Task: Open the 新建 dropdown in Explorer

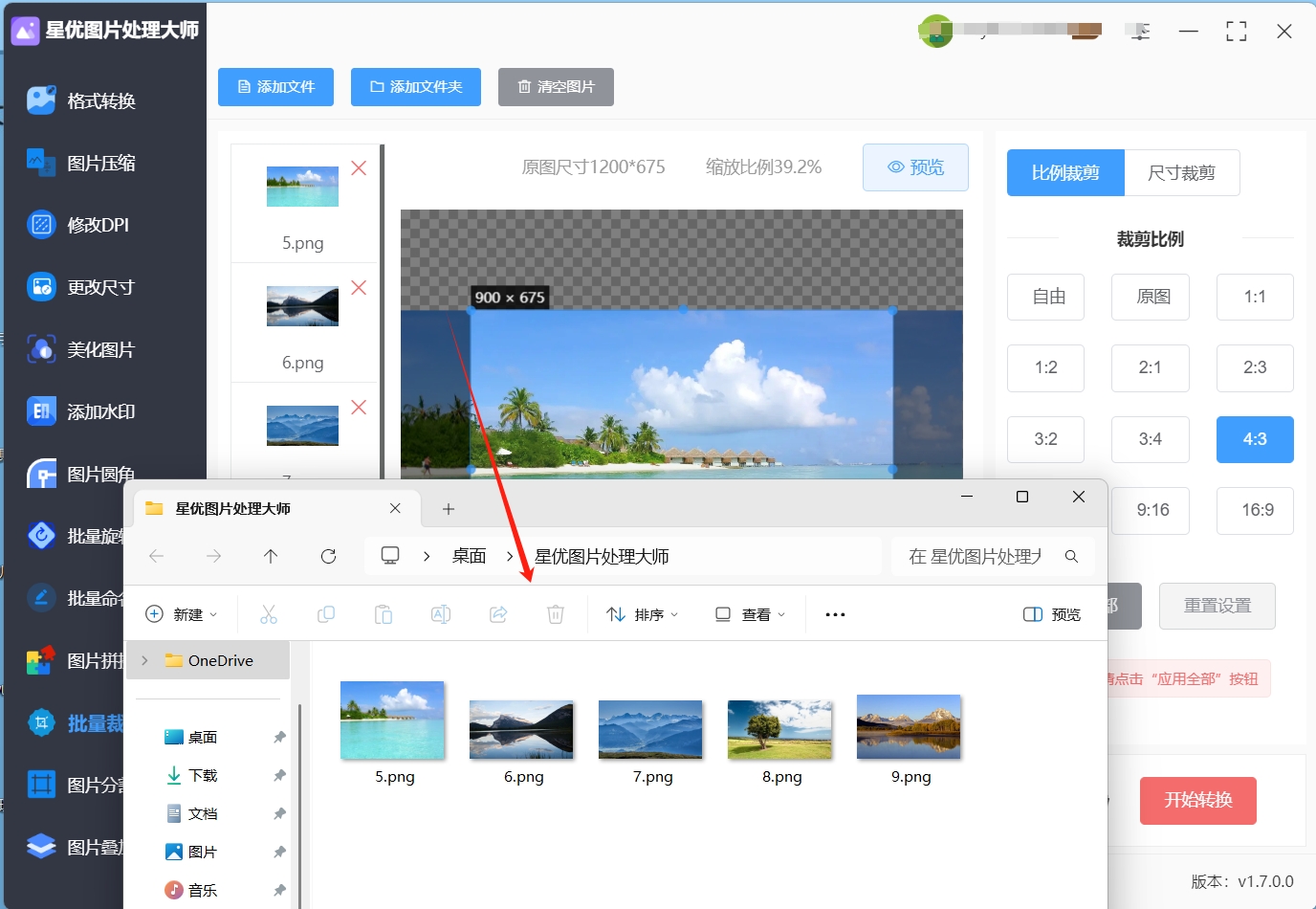Action: [182, 614]
